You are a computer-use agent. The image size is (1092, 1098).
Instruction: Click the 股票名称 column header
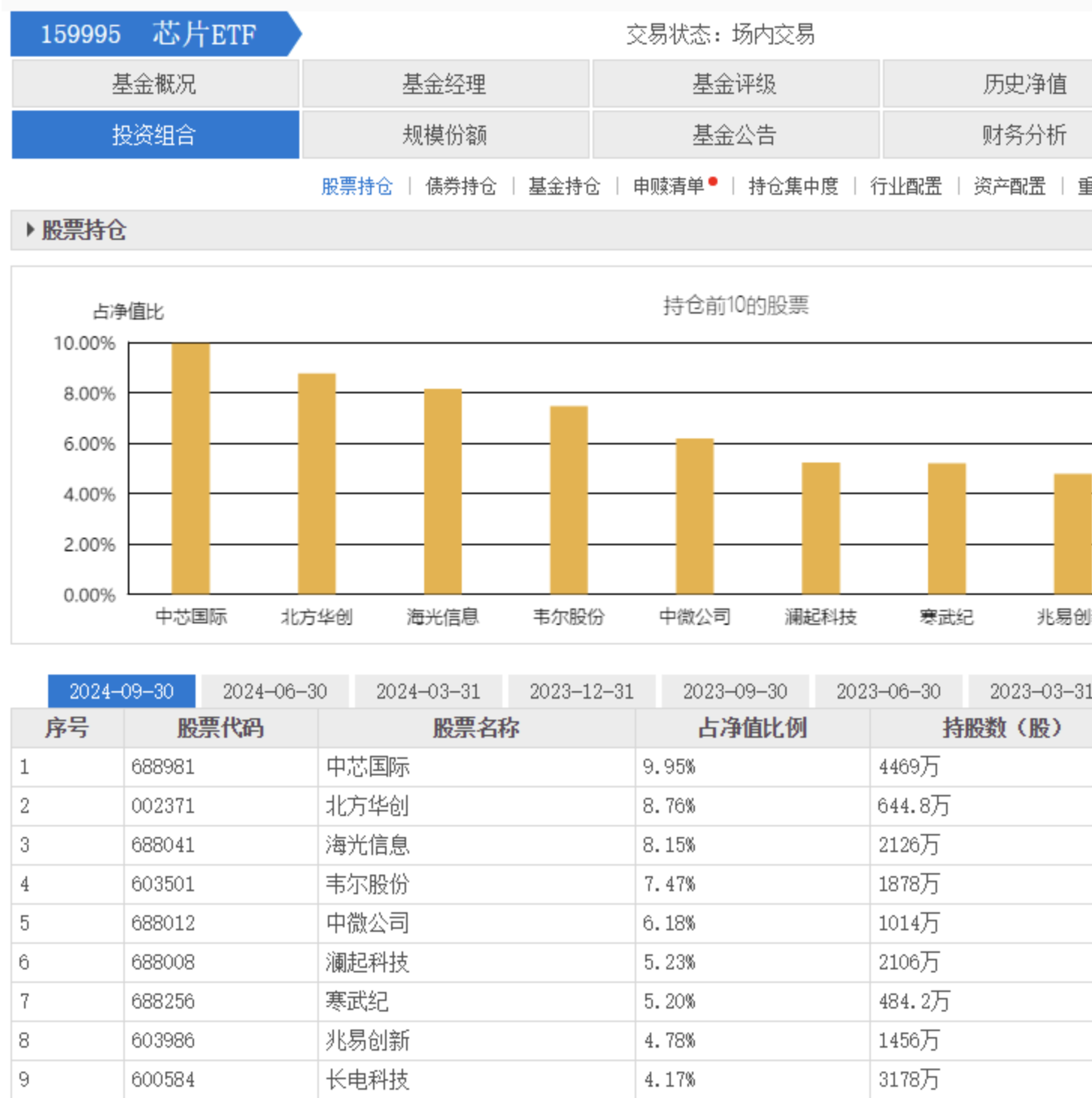(477, 728)
